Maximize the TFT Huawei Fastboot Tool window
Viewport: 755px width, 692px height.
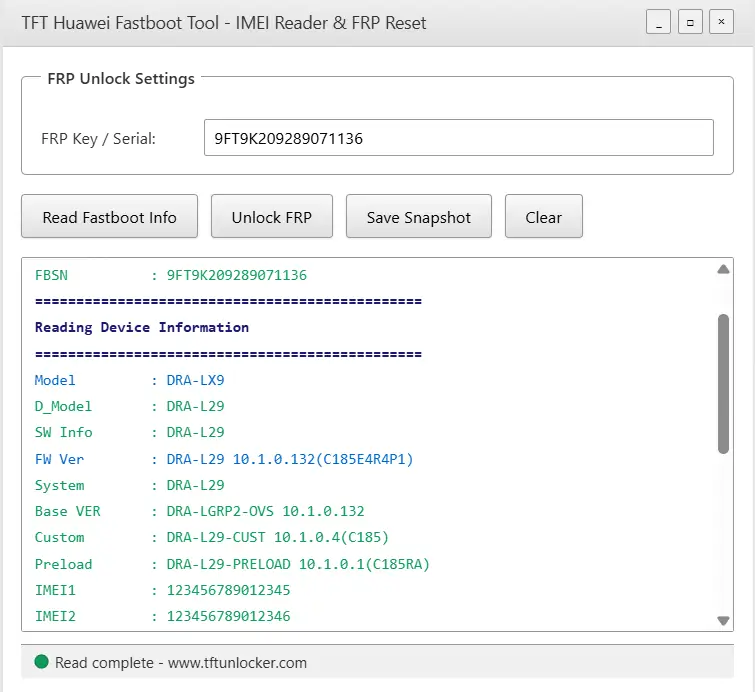pyautogui.click(x=690, y=22)
